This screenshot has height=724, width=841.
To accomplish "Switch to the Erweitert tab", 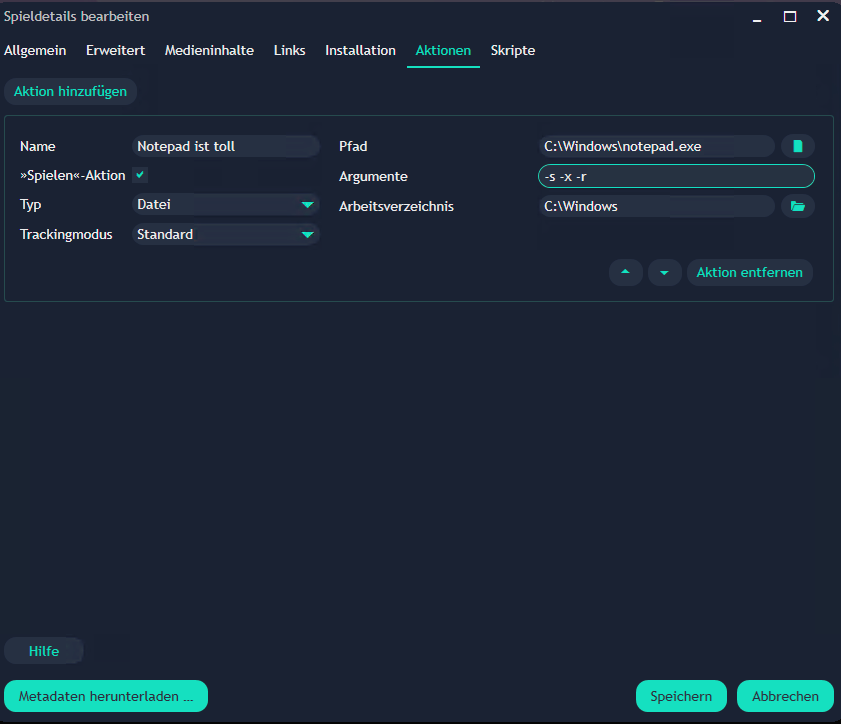I will pyautogui.click(x=115, y=50).
